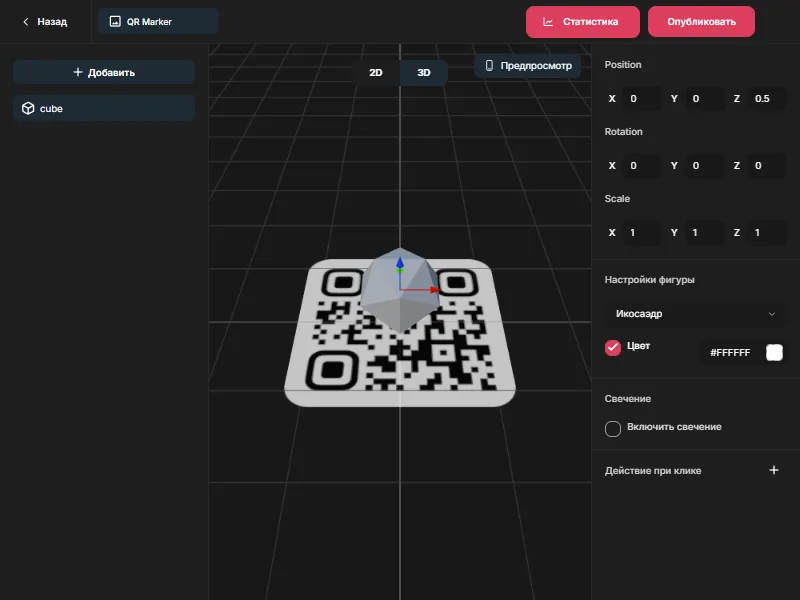The height and width of the screenshot is (600, 800).
Task: Click the Scale section label
Action: [x=617, y=198]
